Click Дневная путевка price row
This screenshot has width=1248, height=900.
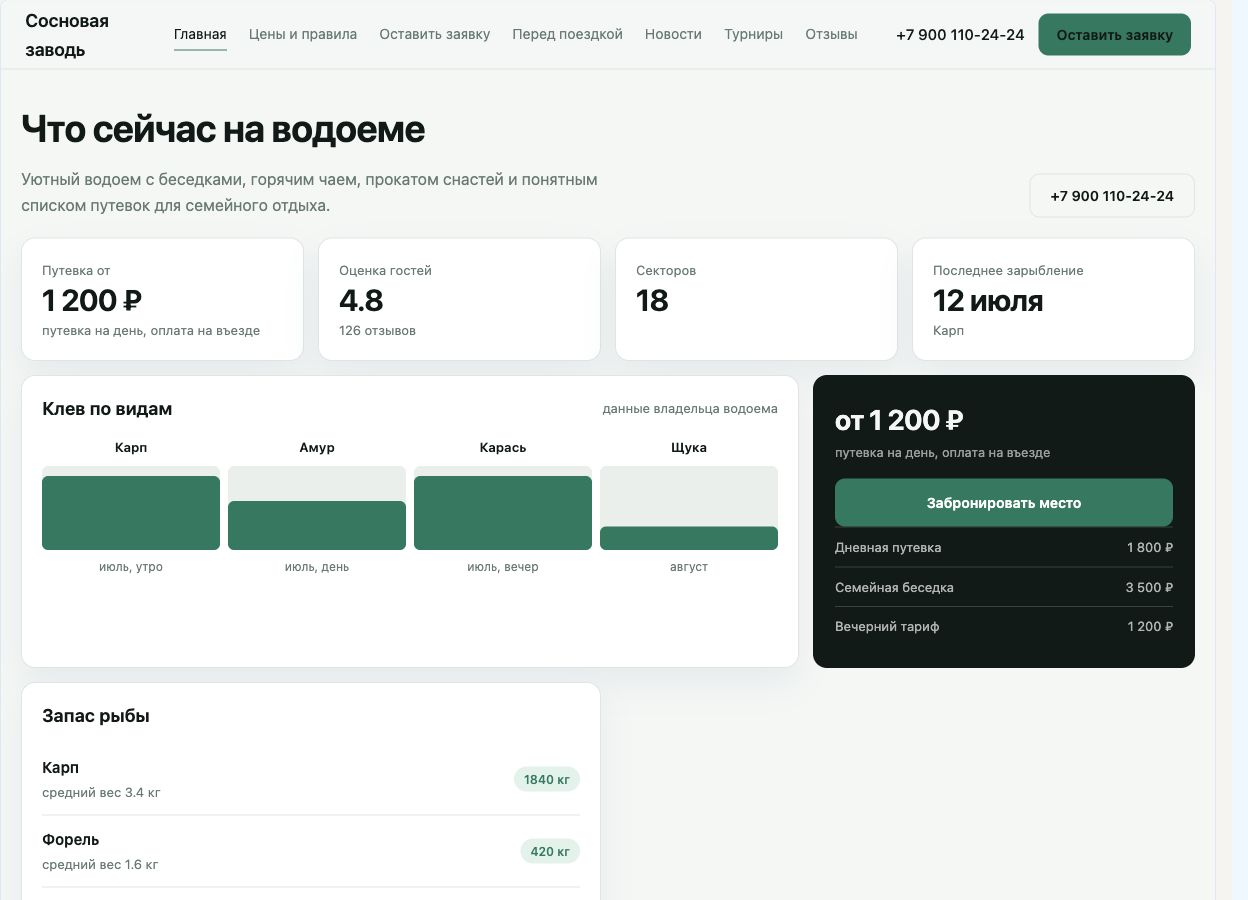coord(1004,547)
